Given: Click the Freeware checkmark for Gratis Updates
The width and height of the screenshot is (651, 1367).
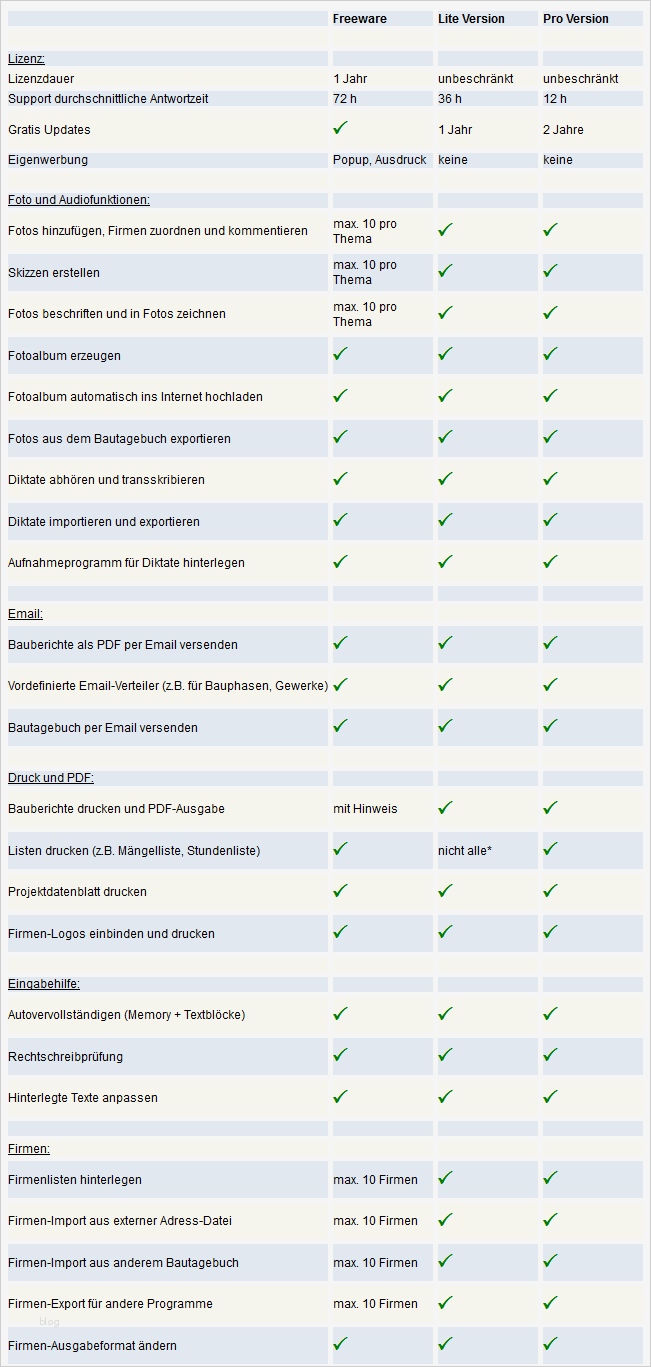Looking at the screenshot, I should [x=341, y=128].
